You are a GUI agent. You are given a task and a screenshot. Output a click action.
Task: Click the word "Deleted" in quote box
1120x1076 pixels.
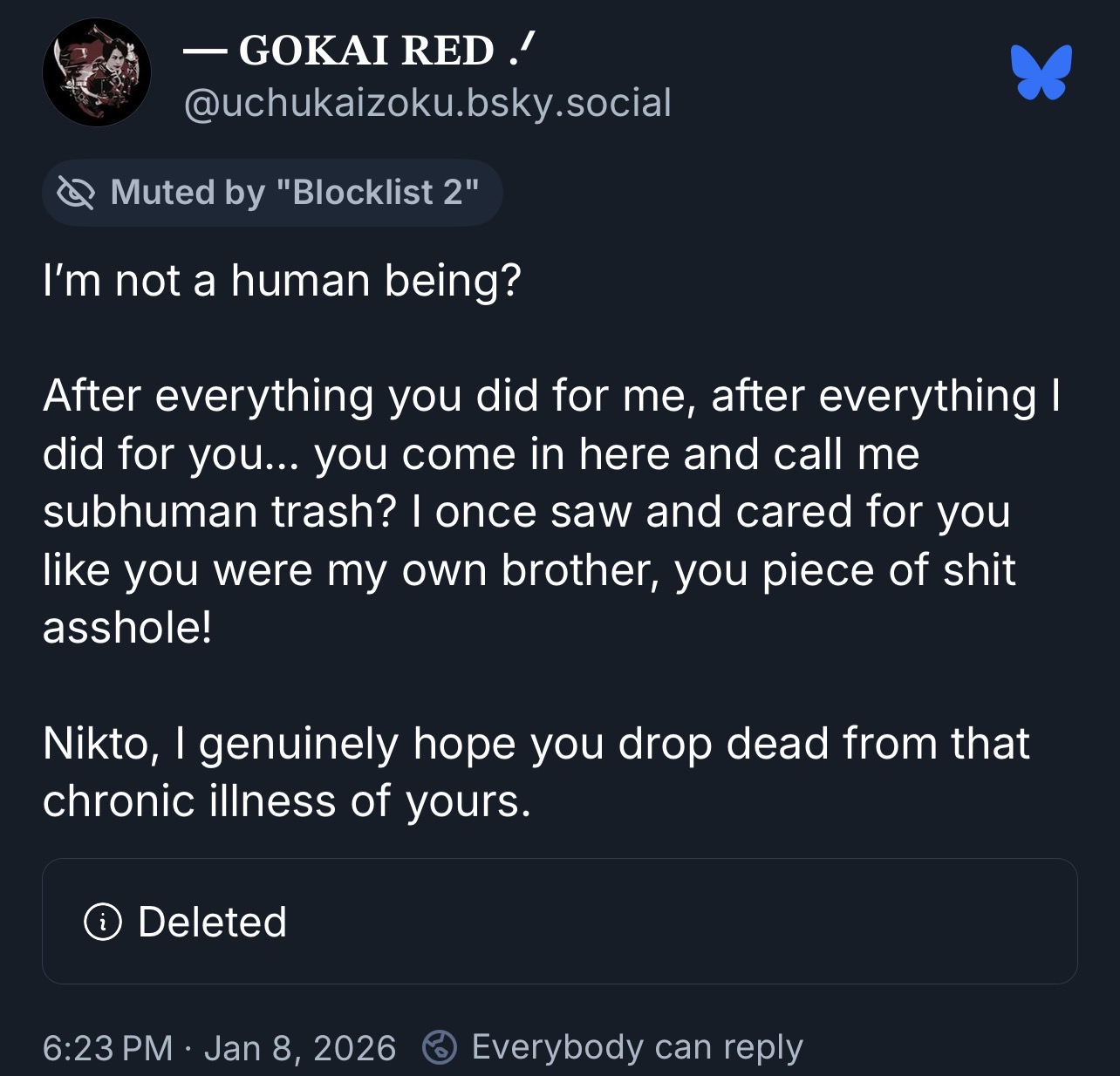(212, 922)
